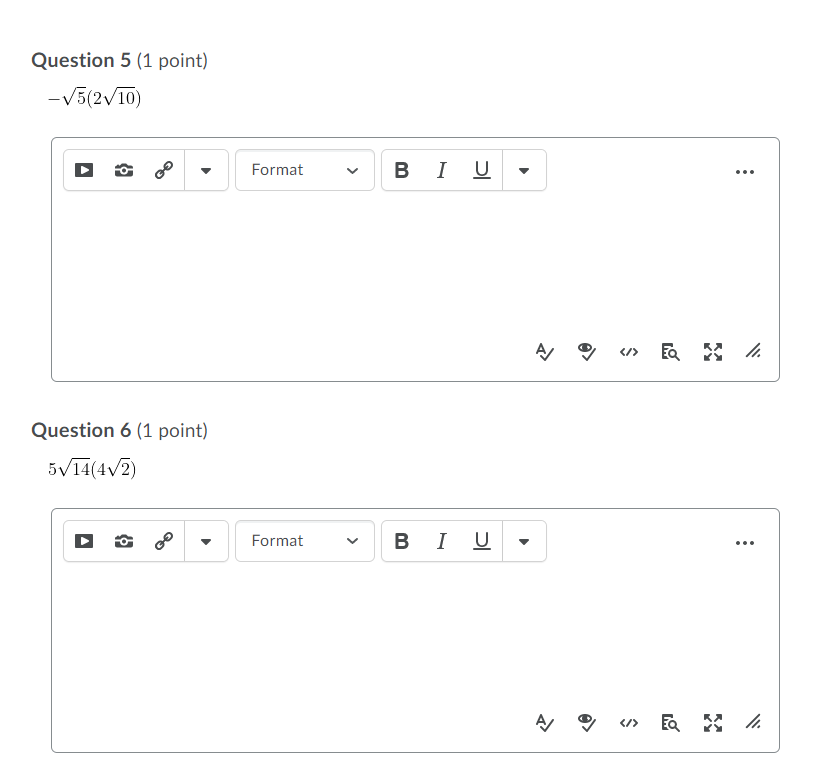Viewport: 830px width, 770px height.
Task: Enable italic text in Question 6 editor
Action: (x=441, y=541)
